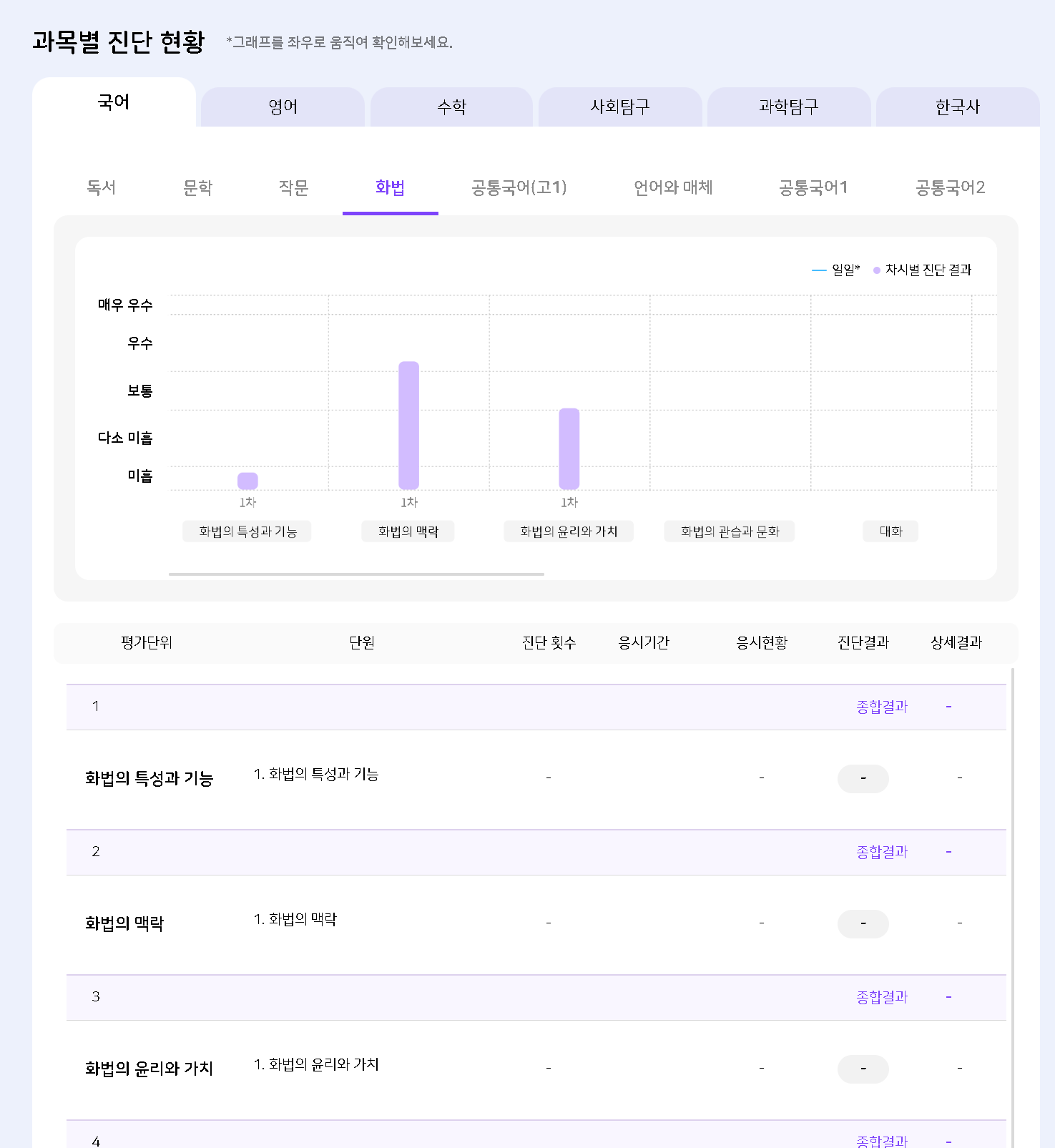The height and width of the screenshot is (1148, 1055).
Task: Select the 화법의 관습과 문화 chart label
Action: tap(729, 531)
